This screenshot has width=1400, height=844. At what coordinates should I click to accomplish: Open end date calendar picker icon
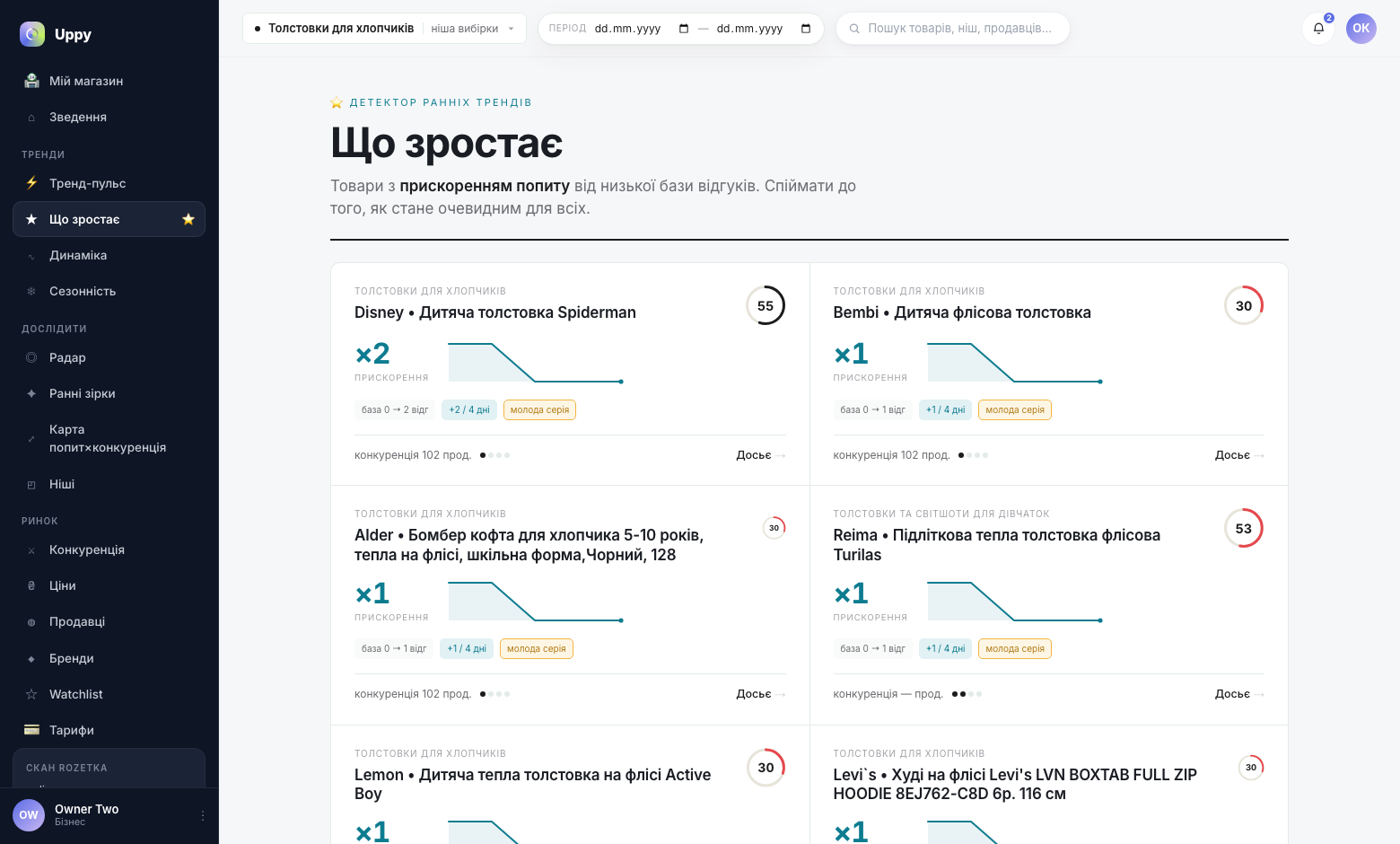click(x=806, y=29)
